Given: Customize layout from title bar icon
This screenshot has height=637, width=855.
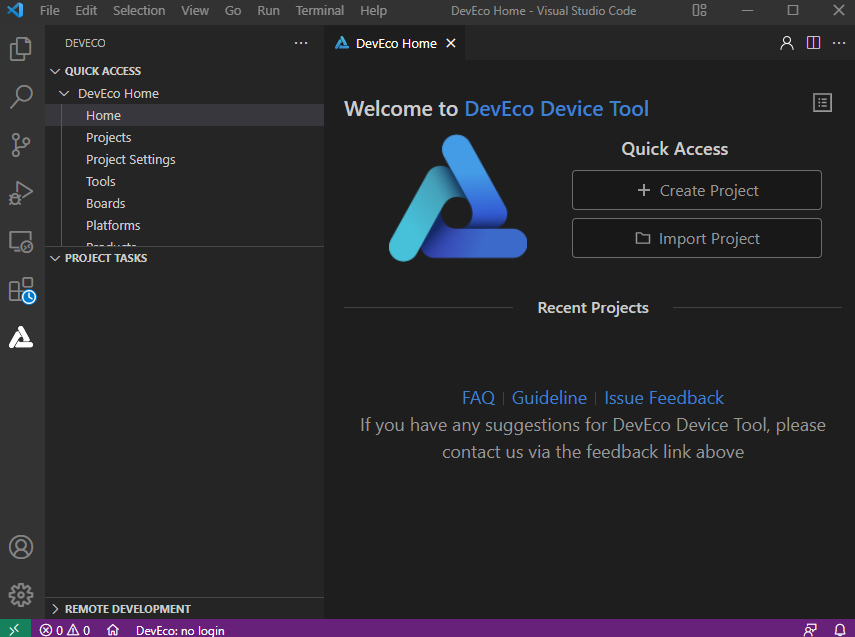Looking at the screenshot, I should point(700,10).
